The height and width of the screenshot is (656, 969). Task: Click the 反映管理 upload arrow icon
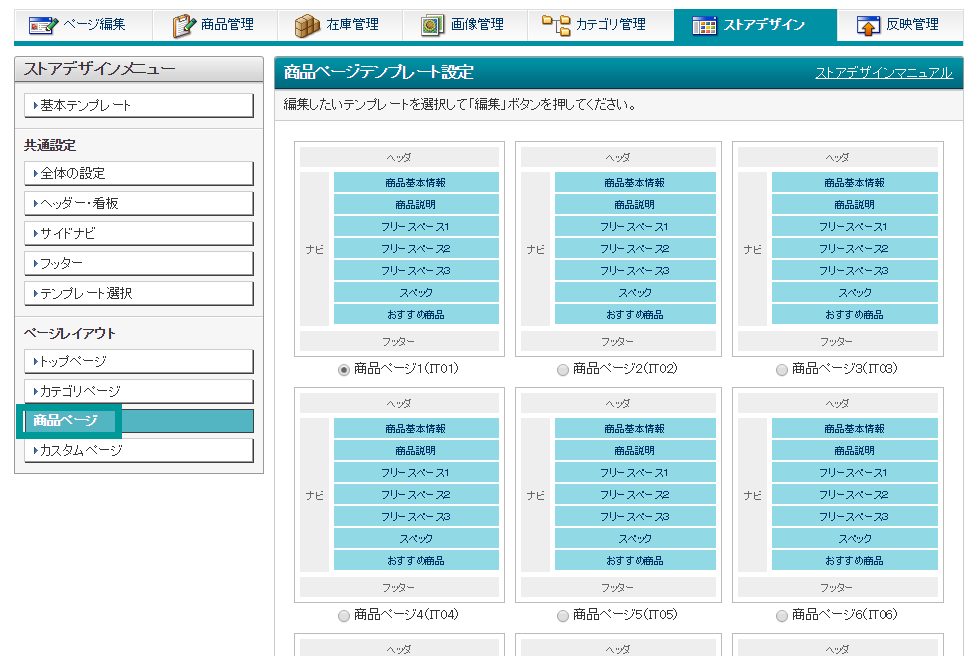click(x=868, y=25)
